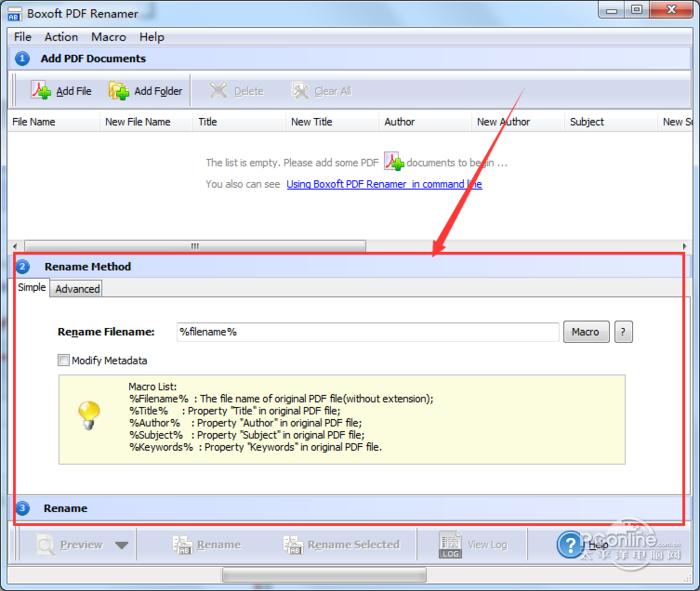The width and height of the screenshot is (700, 591).
Task: Maximize the Boxoft PDF Renamer window
Action: pos(637,10)
